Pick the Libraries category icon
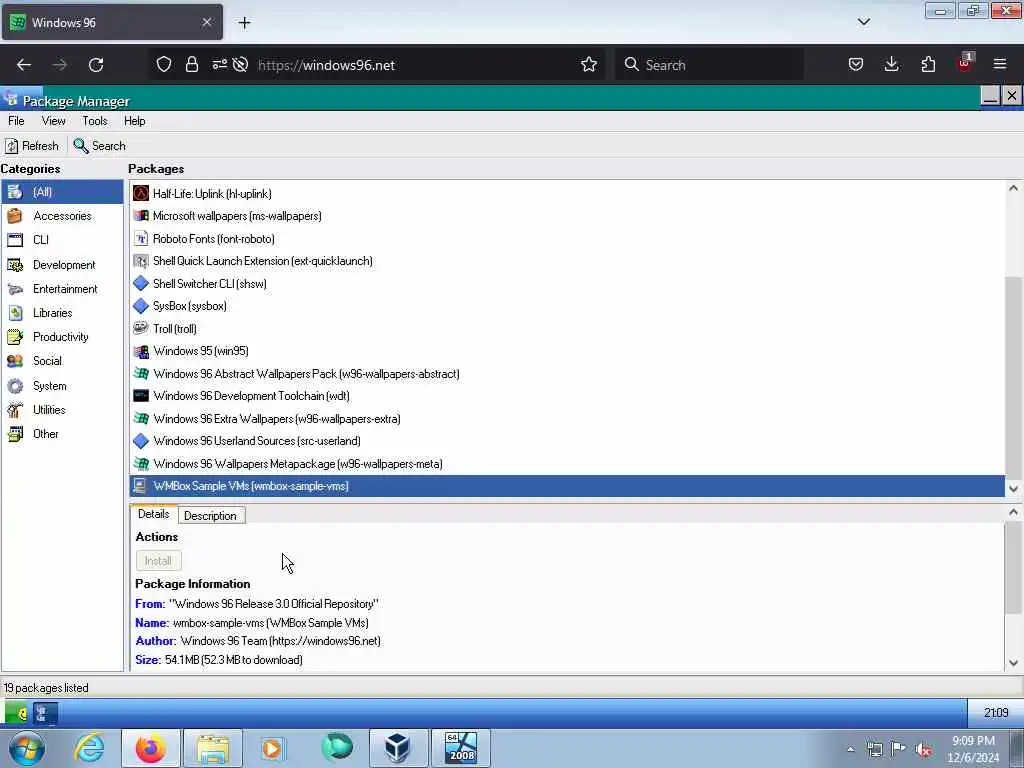This screenshot has height=768, width=1024. pos(15,313)
